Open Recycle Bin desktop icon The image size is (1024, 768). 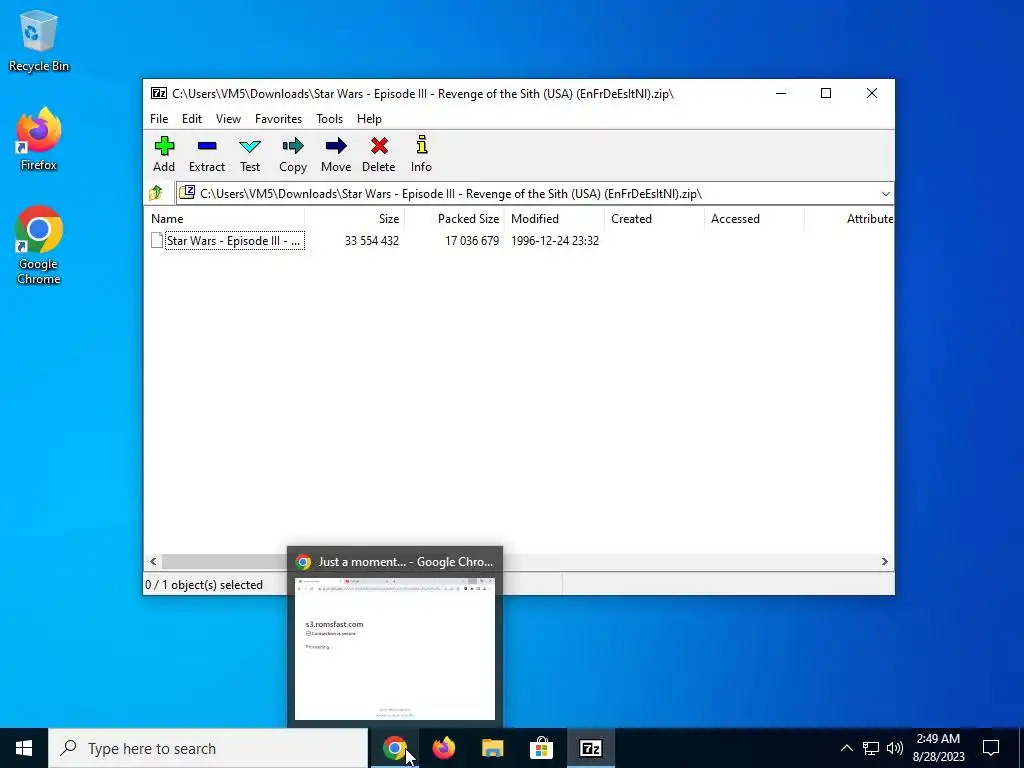pos(39,40)
